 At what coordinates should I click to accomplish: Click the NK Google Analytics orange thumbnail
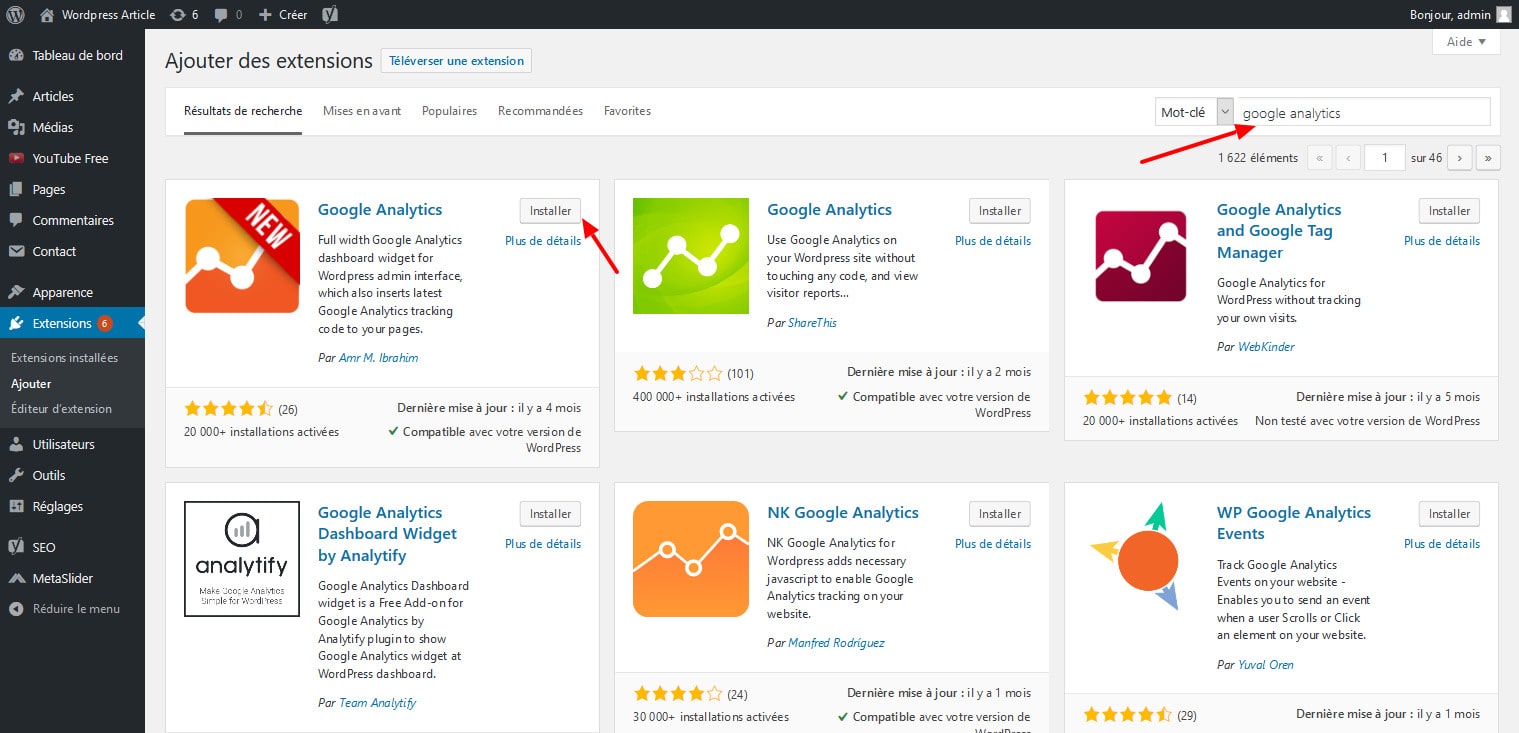coord(691,559)
